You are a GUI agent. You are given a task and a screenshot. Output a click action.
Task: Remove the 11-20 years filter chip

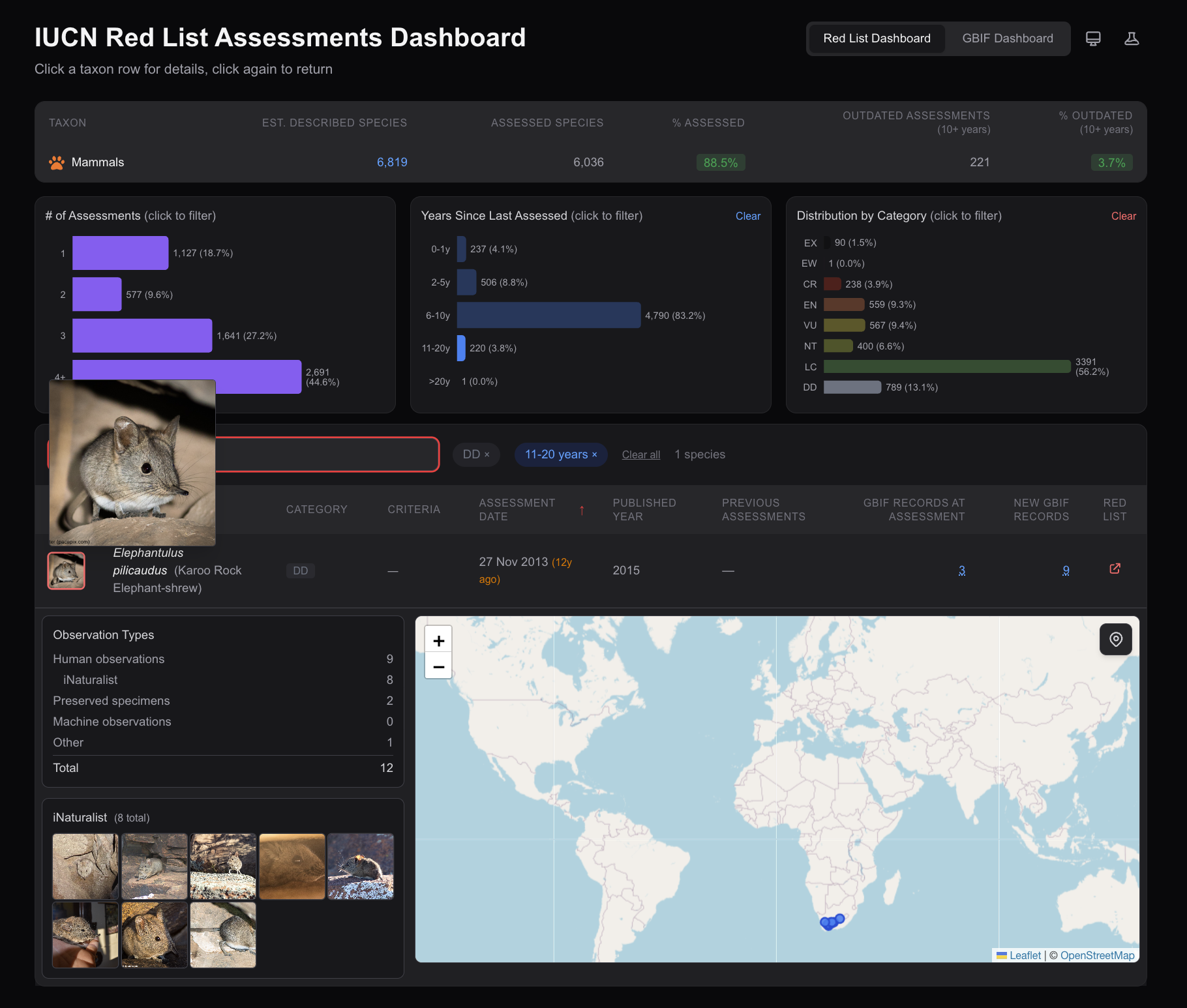pos(593,454)
